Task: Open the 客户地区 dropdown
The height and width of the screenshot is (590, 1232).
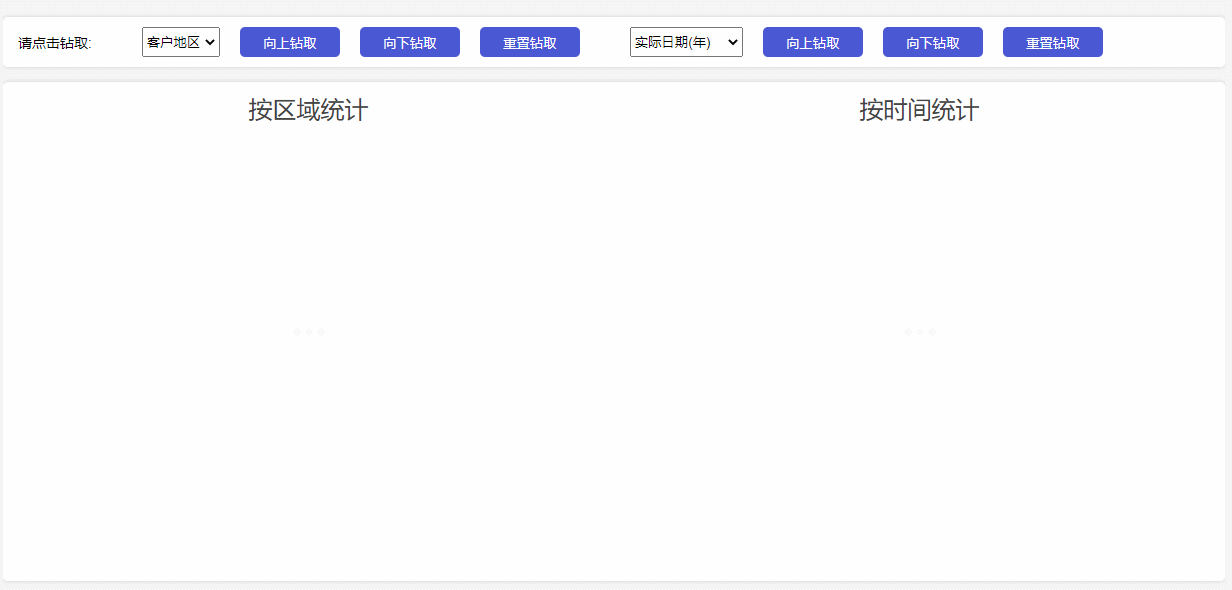Action: click(x=180, y=41)
